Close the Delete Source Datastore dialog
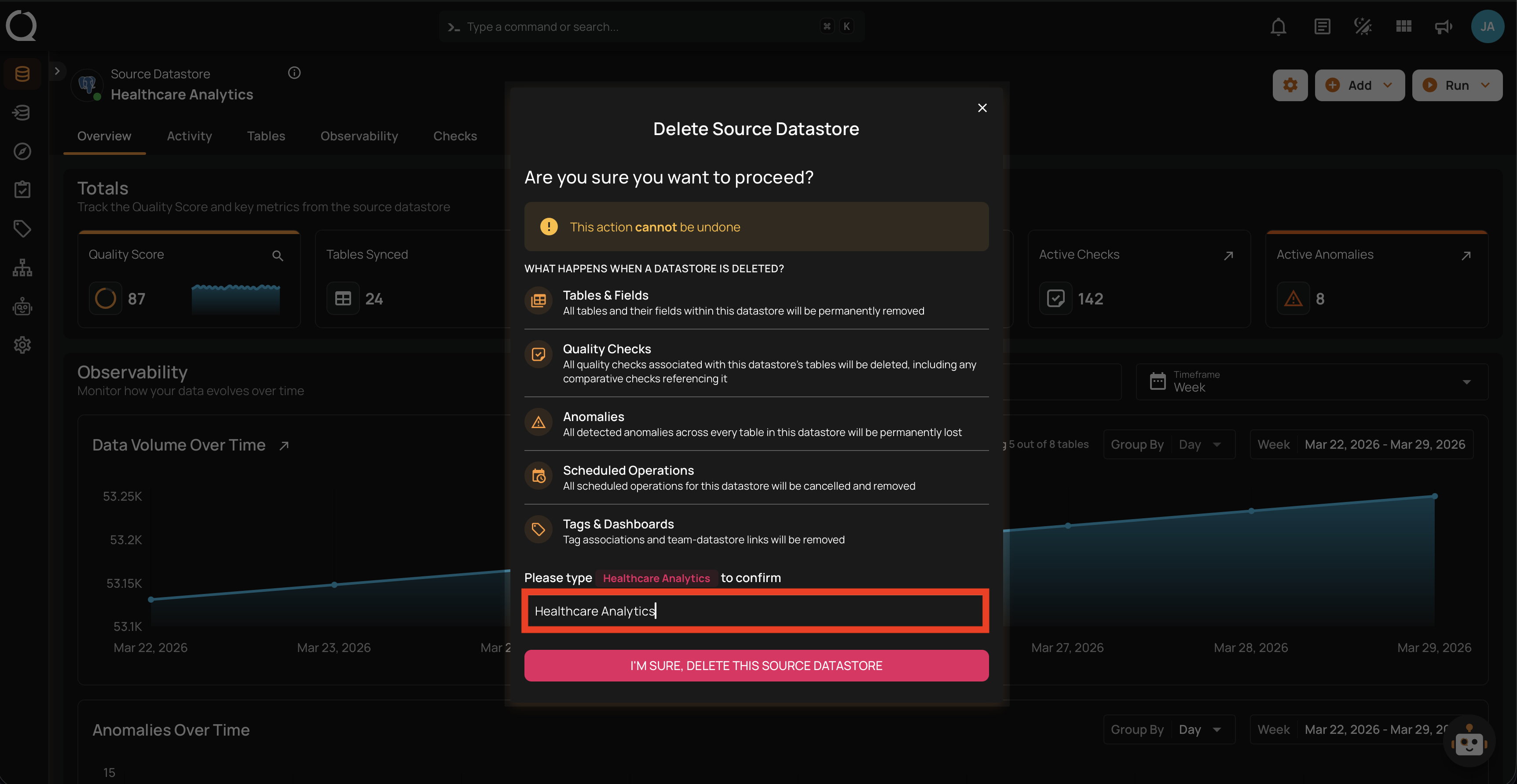The height and width of the screenshot is (784, 1517). [x=982, y=108]
